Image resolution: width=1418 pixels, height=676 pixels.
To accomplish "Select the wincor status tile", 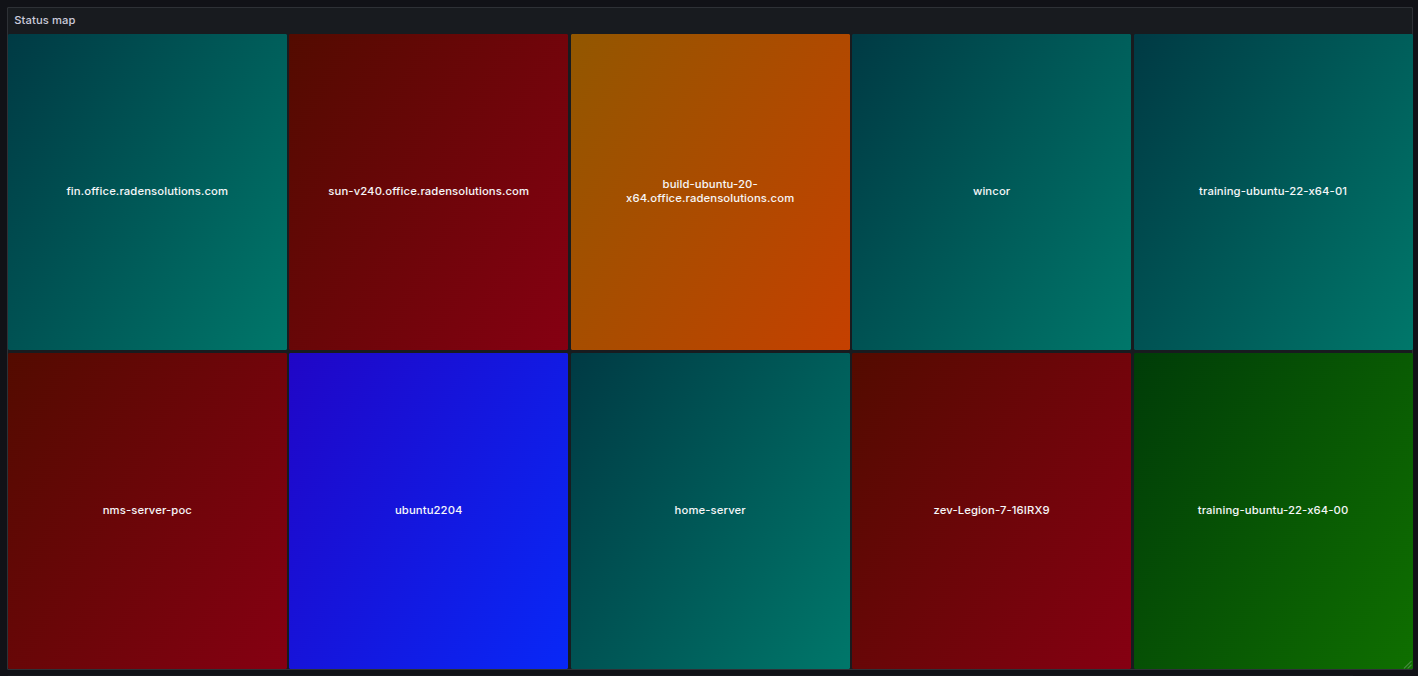I will pyautogui.click(x=991, y=192).
